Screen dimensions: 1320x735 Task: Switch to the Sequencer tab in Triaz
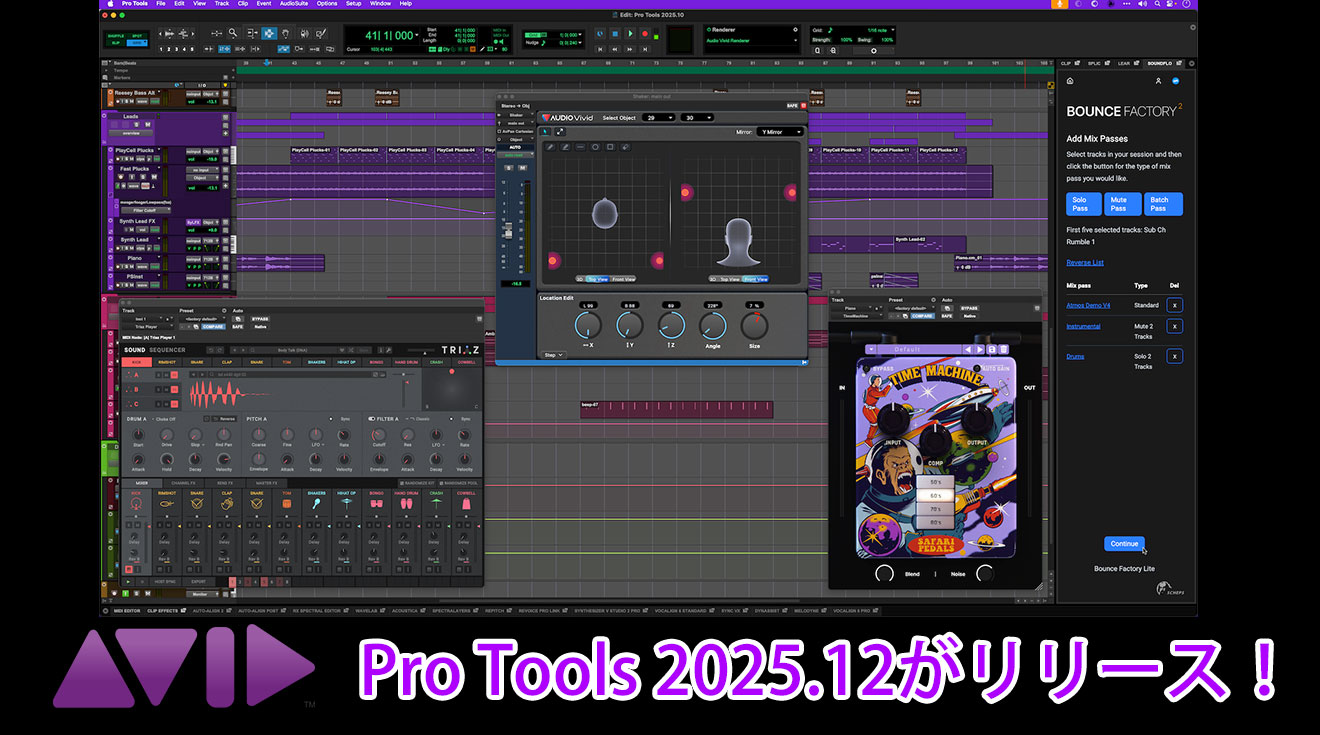pyautogui.click(x=168, y=350)
